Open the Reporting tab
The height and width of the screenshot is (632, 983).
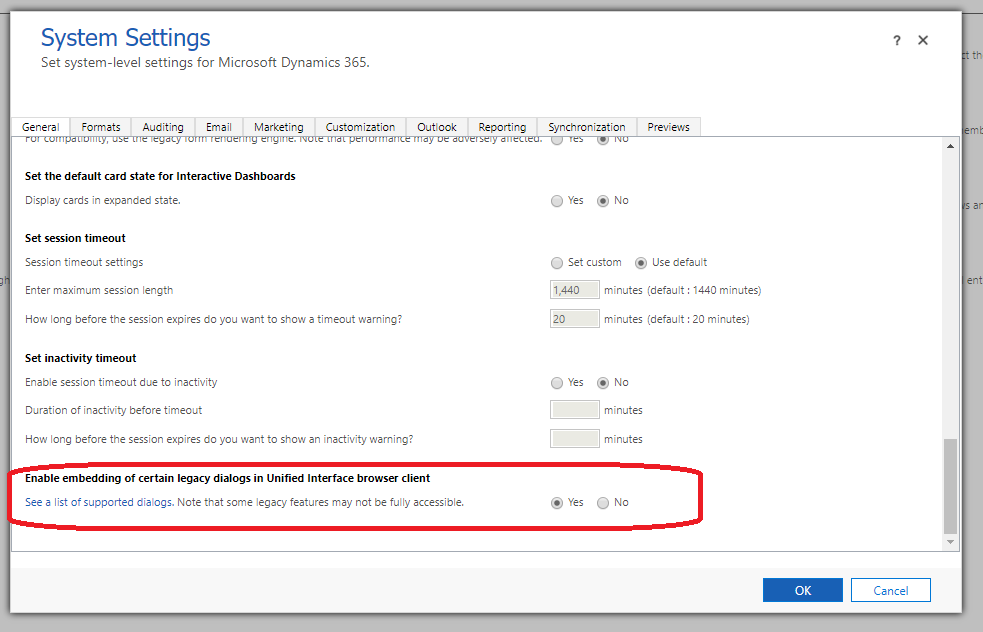502,126
